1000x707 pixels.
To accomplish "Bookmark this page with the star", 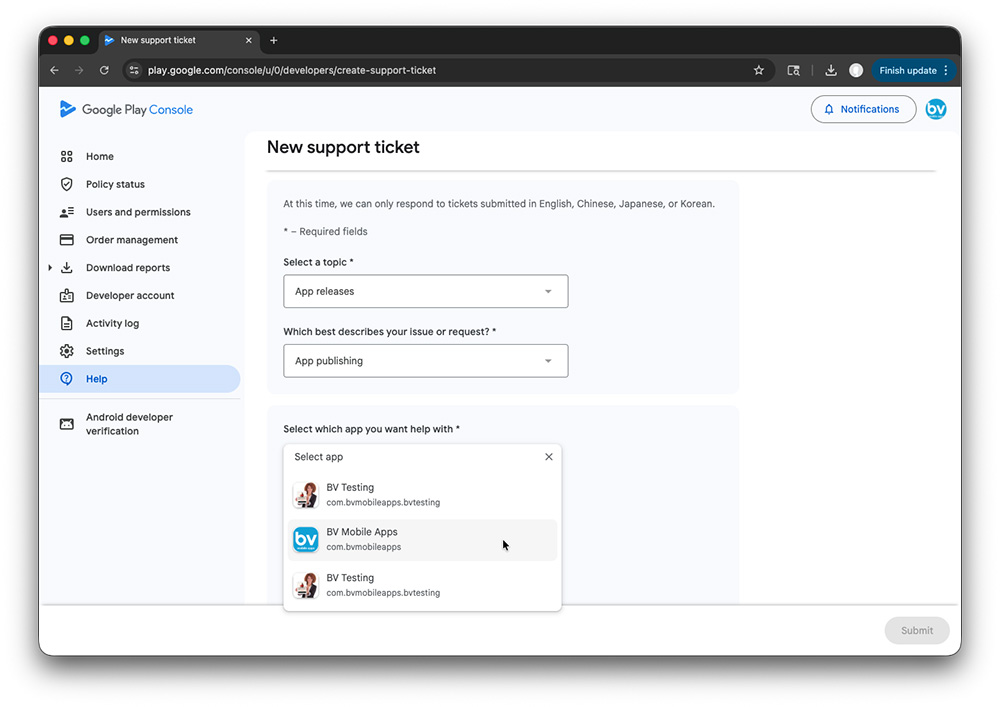I will coord(758,70).
